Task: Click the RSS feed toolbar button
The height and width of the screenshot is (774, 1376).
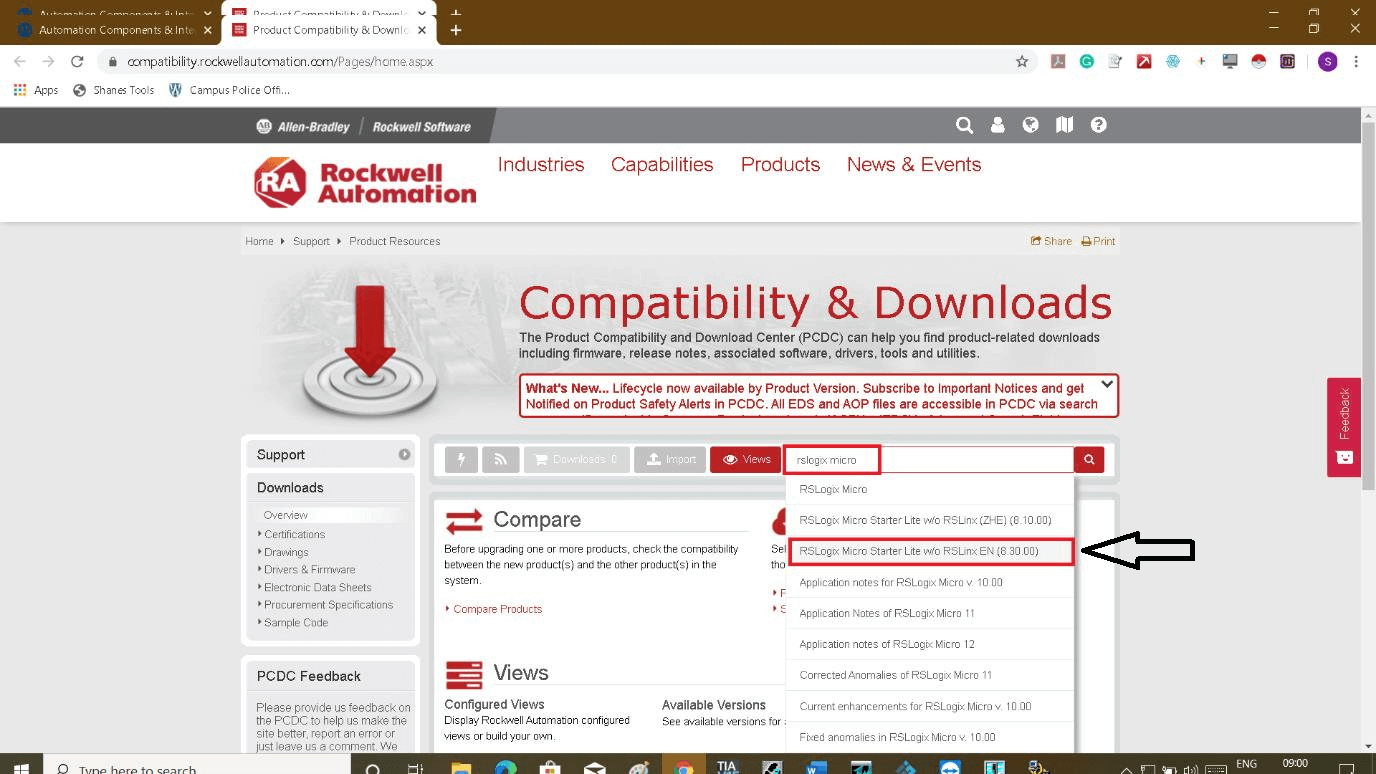Action: pos(500,459)
